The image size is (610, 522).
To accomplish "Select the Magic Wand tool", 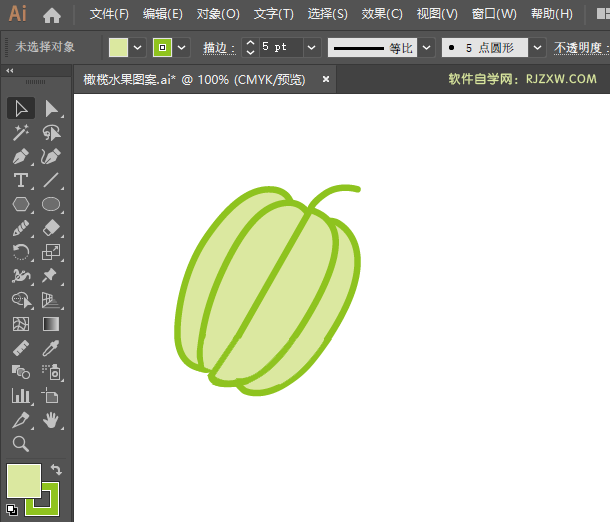I will [21, 132].
